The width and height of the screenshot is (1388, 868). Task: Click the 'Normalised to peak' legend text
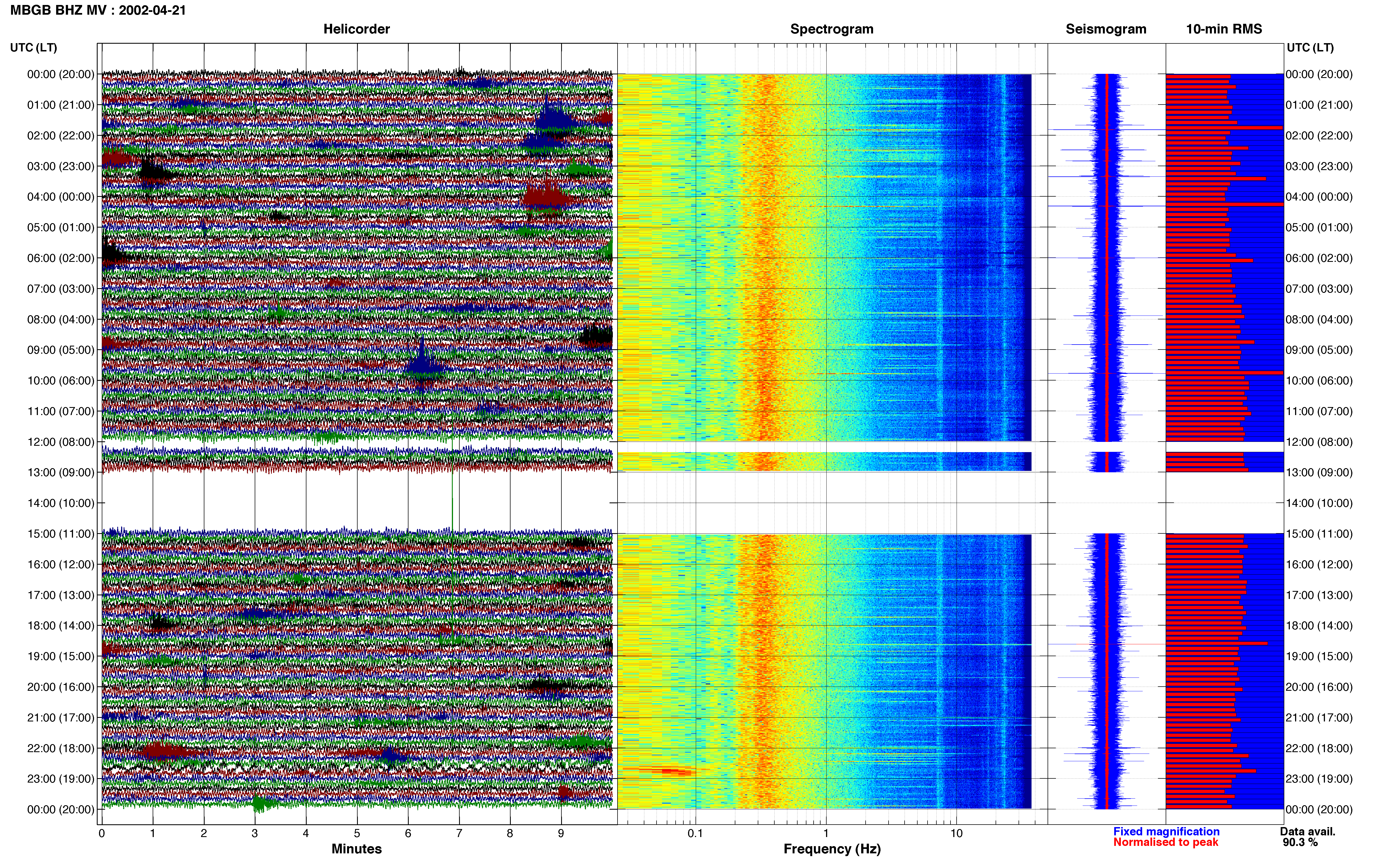point(1166,842)
